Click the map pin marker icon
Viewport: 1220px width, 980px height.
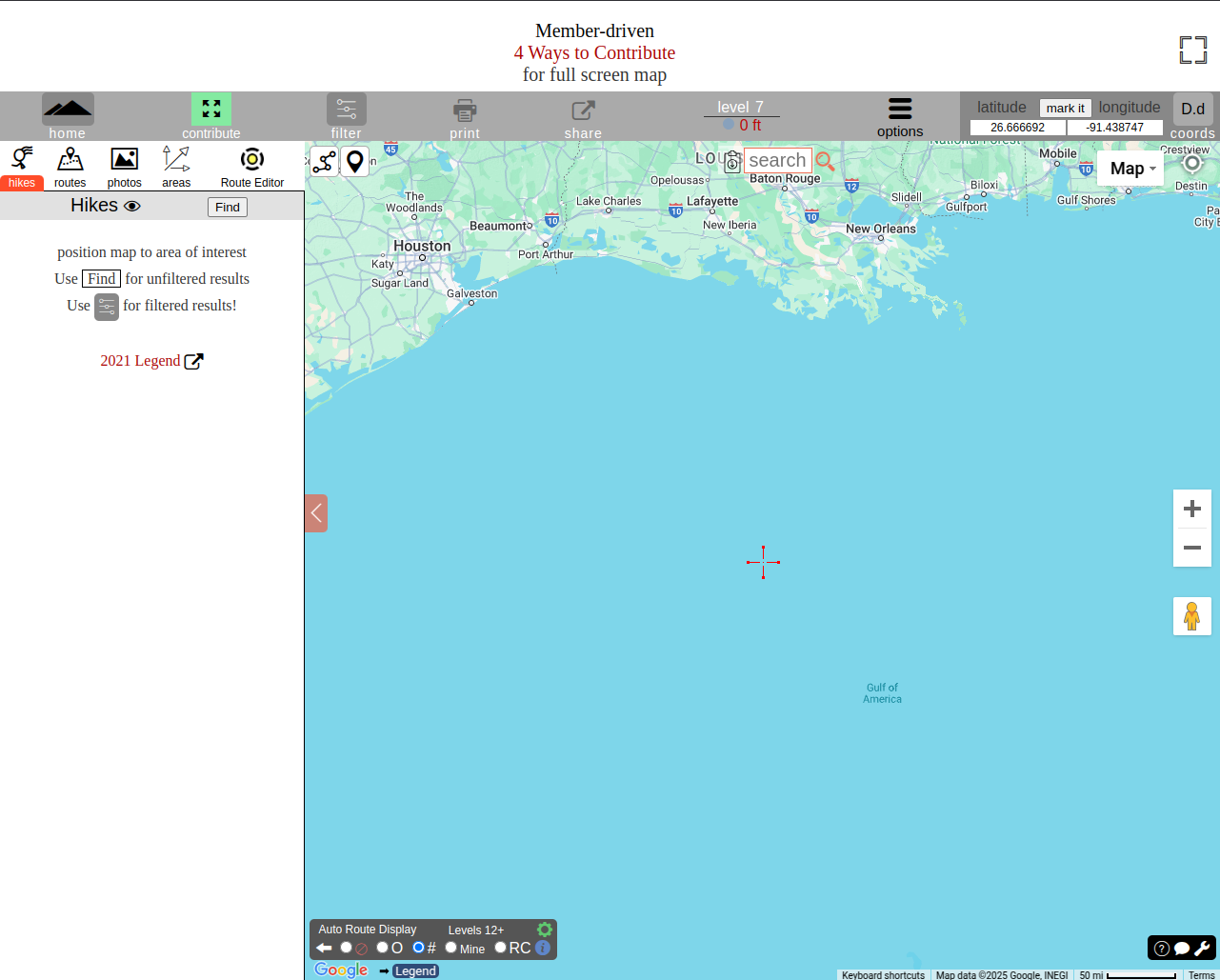click(355, 162)
